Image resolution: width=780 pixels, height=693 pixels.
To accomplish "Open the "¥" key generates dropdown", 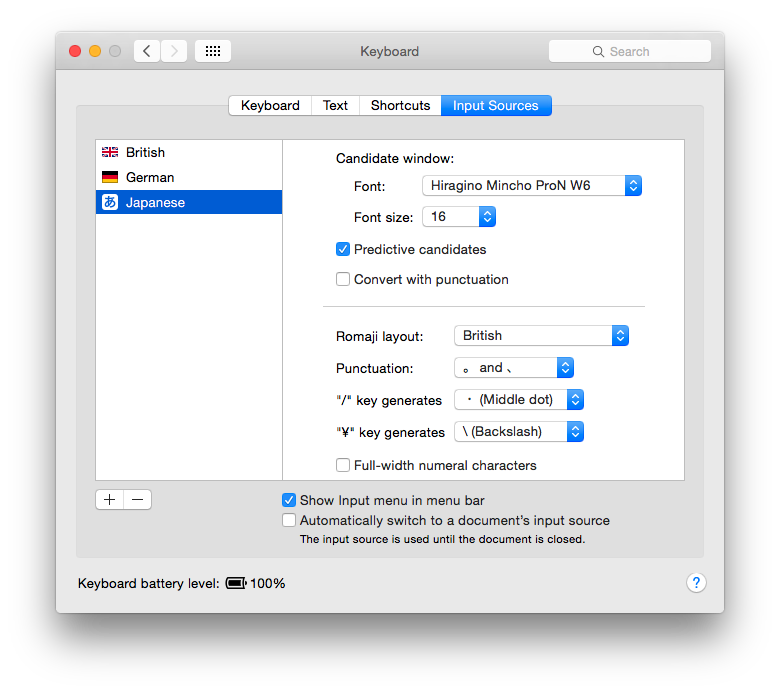I will pyautogui.click(x=519, y=431).
